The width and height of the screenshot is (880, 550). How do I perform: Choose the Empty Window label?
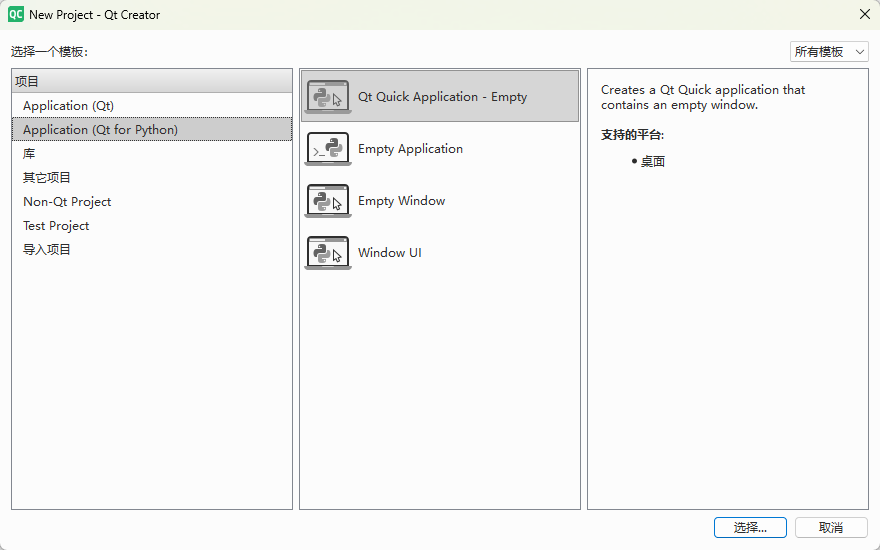pos(401,201)
